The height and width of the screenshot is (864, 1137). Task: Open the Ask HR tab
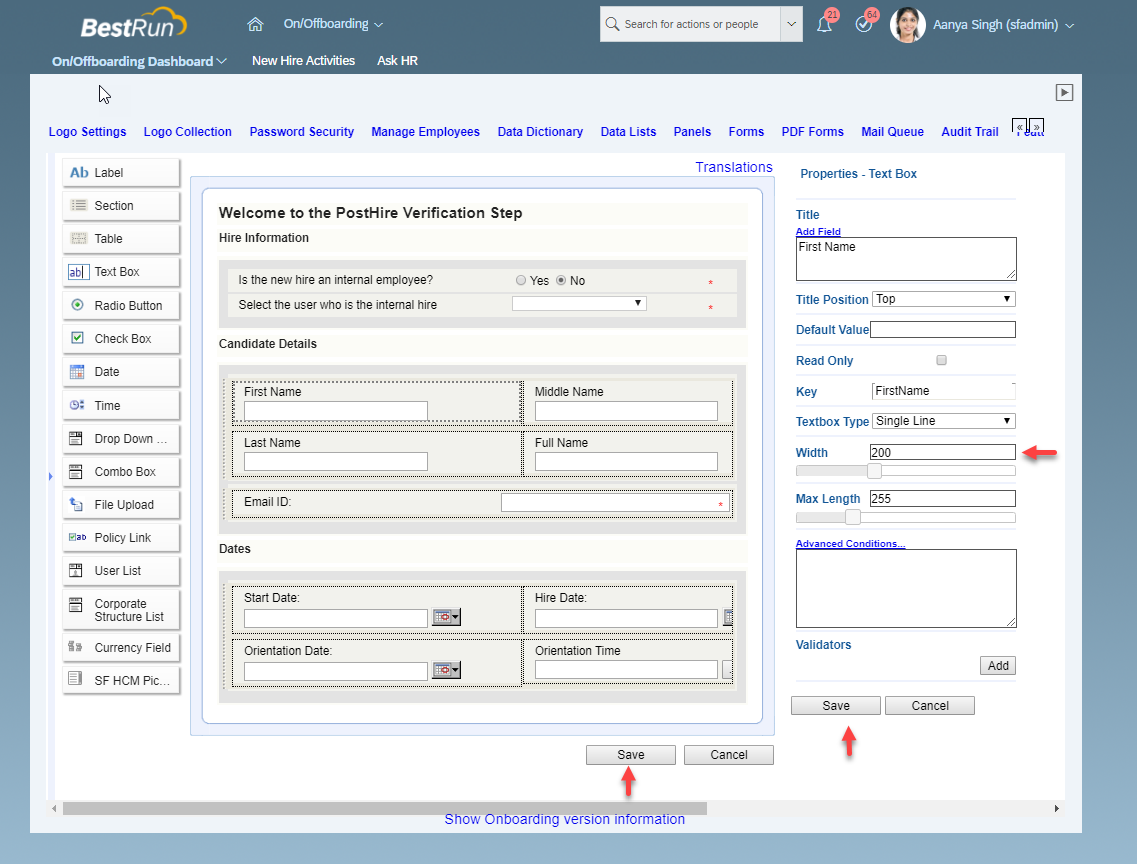pos(397,61)
